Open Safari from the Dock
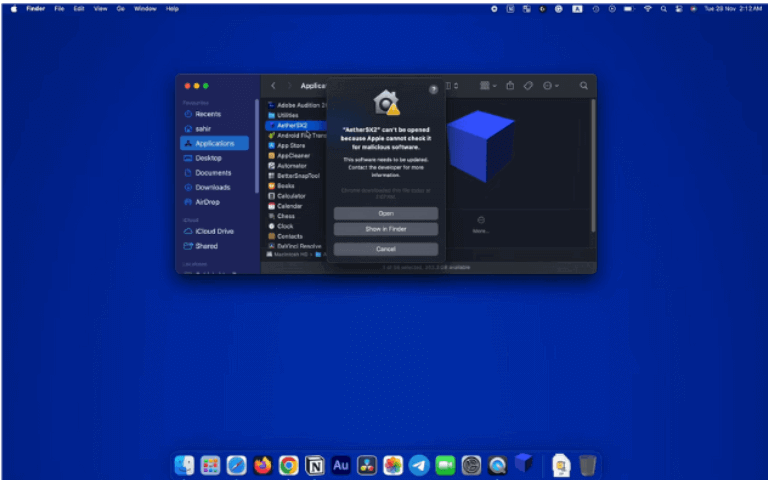 pos(237,465)
